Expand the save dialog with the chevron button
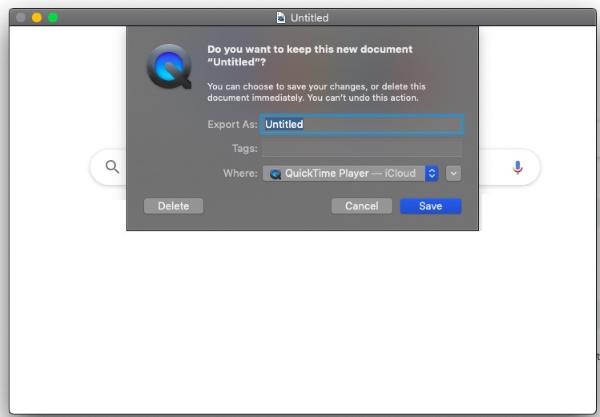The height and width of the screenshot is (417, 600). pos(454,173)
